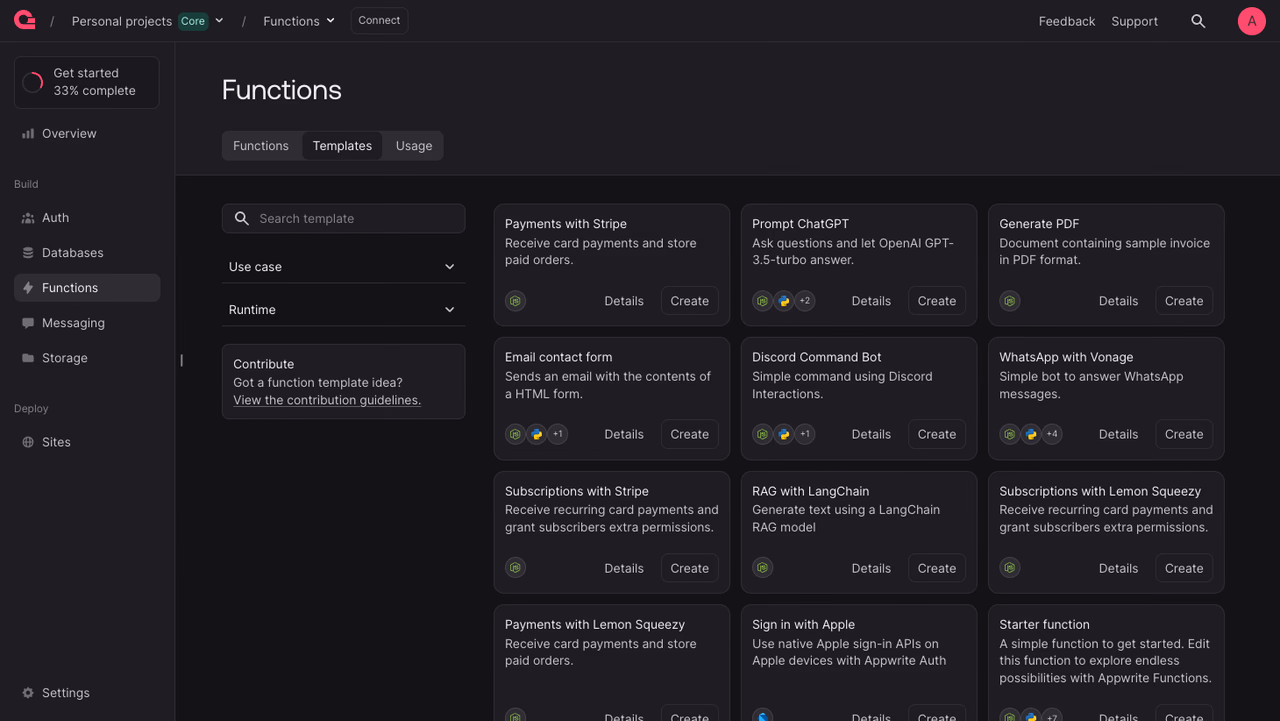
Task: Open the Appwrite logo home link
Action: point(25,20)
